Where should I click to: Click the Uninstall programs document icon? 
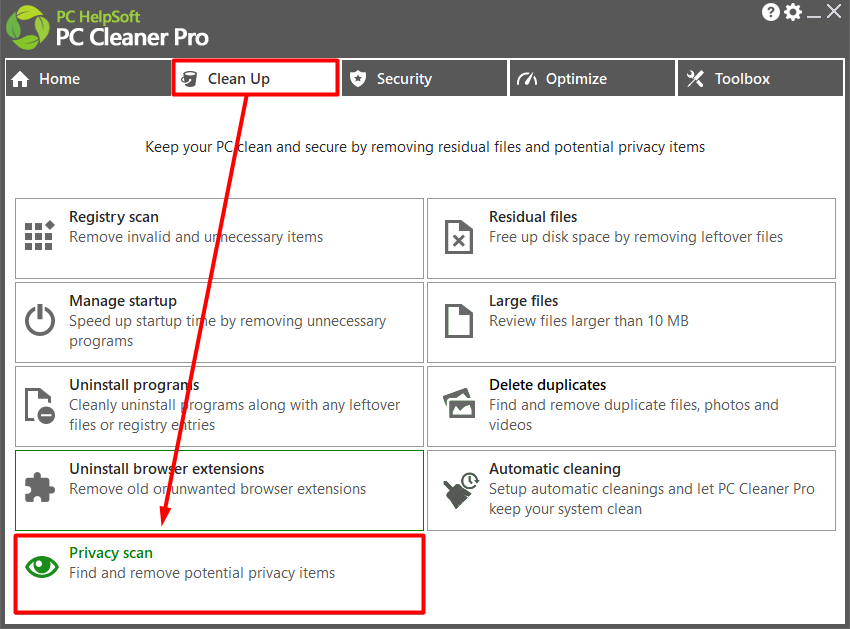(x=40, y=405)
